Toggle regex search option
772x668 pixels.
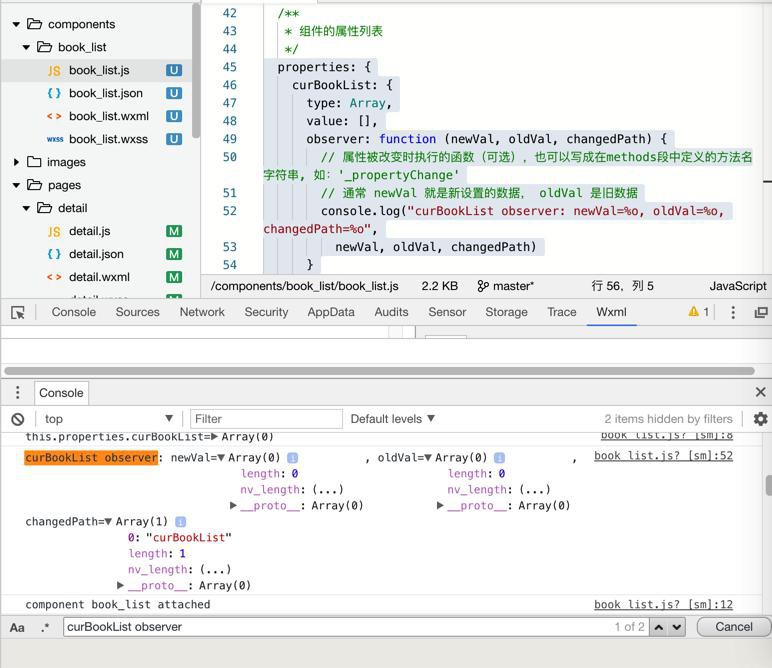point(45,627)
